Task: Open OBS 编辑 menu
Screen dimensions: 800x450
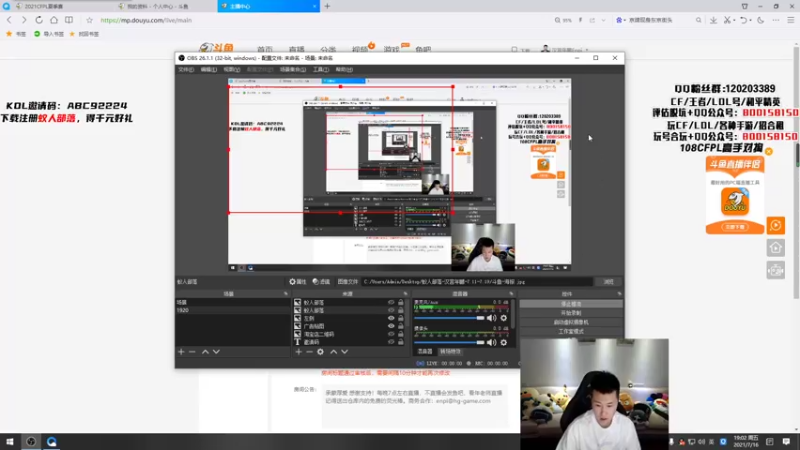Action: [209, 69]
